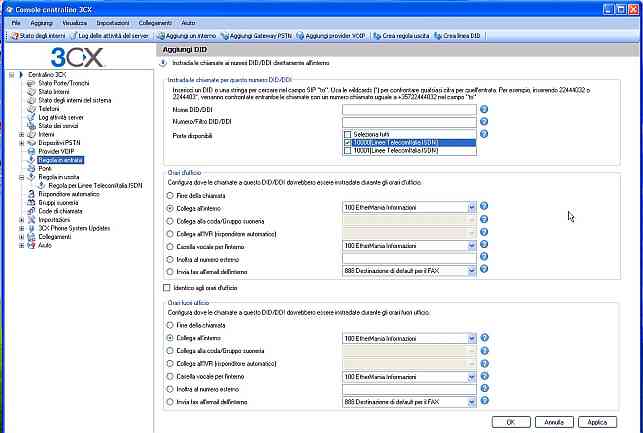Open Stato dei servizi tree node
The height and width of the screenshot is (433, 643).
(58, 126)
